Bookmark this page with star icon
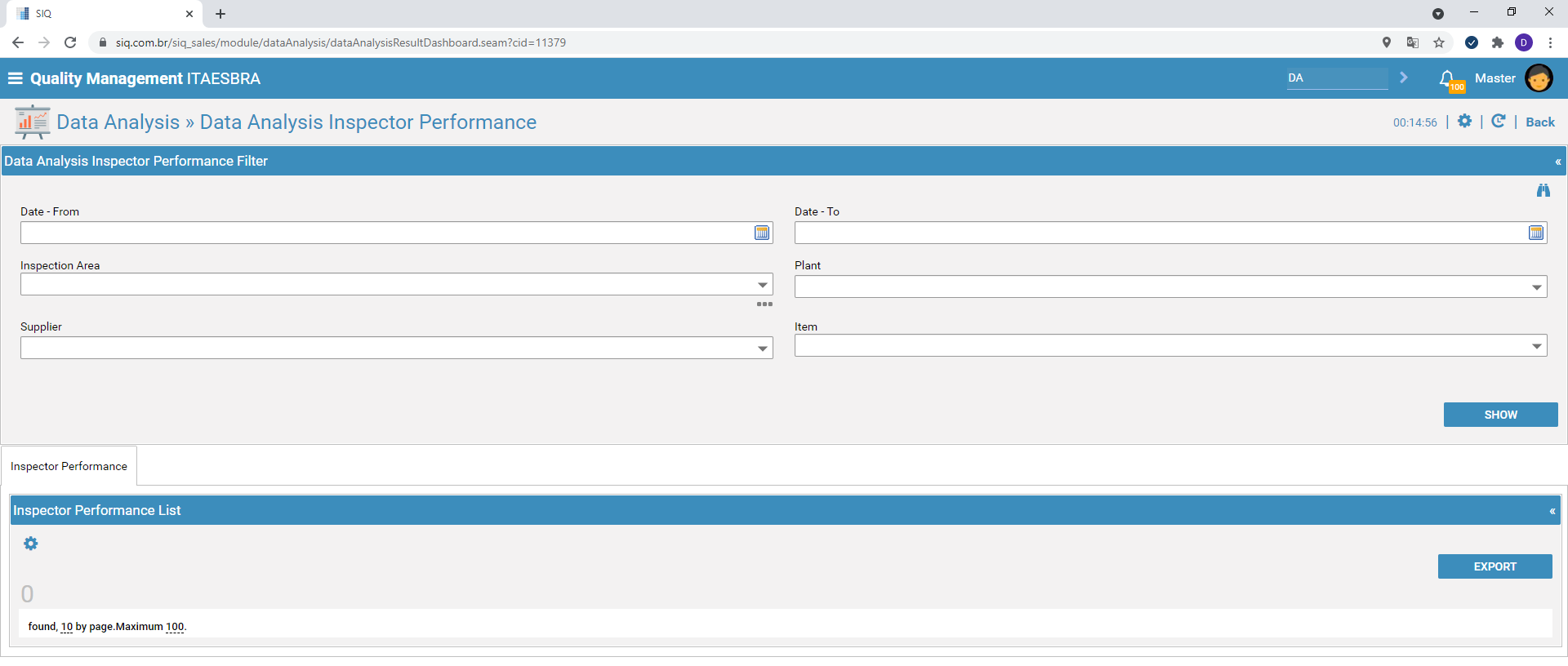Viewport: 1568px width, 666px height. tap(1439, 42)
